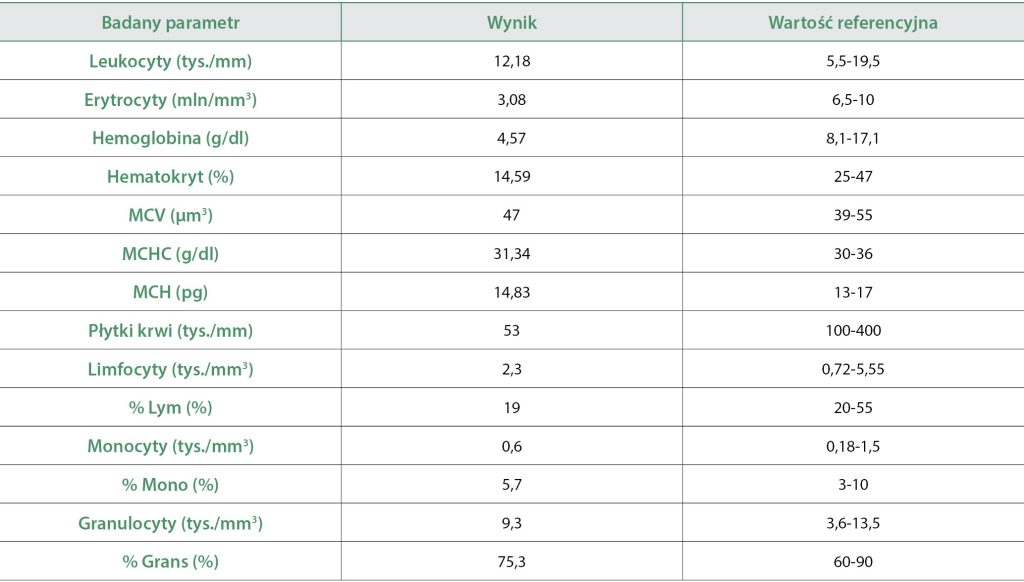Click the % Lym result 19
This screenshot has width=1024, height=582.
click(x=512, y=408)
